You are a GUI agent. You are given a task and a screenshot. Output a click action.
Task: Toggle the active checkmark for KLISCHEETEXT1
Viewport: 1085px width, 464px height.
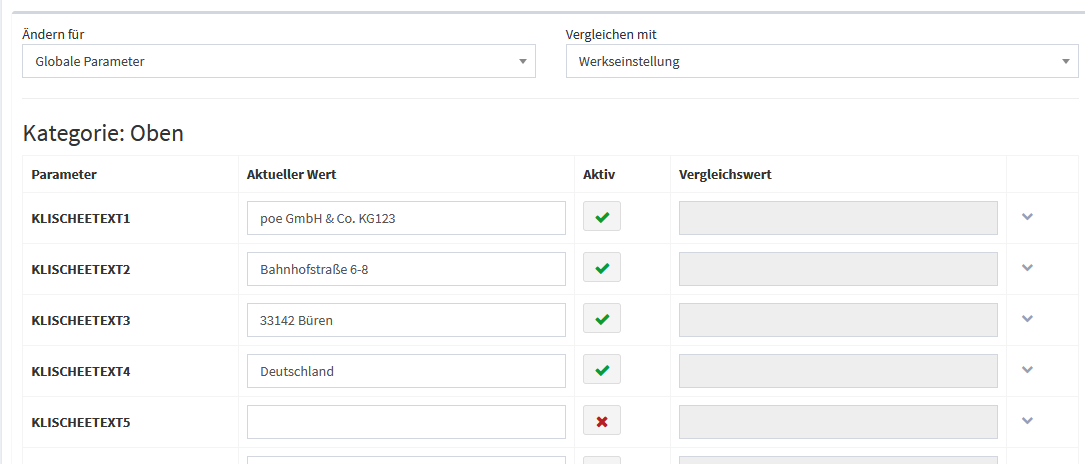602,217
